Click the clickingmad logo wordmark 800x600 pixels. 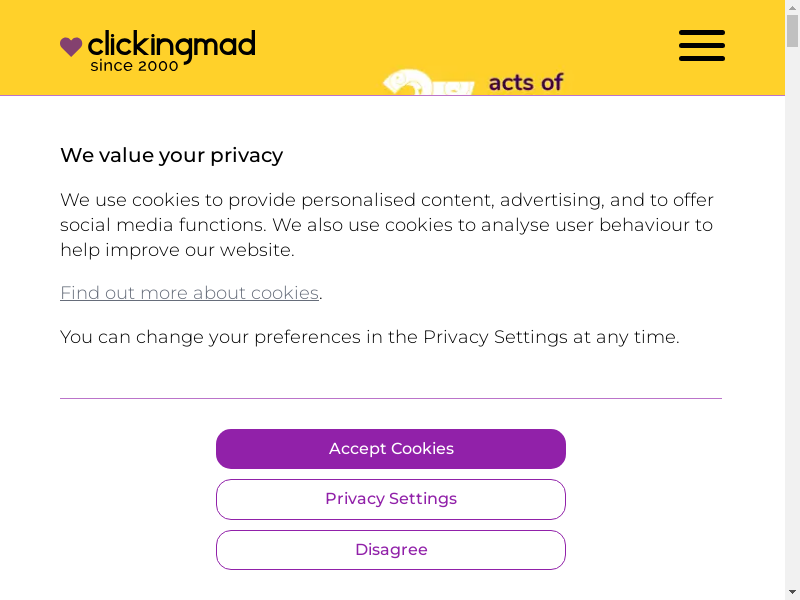(x=171, y=44)
